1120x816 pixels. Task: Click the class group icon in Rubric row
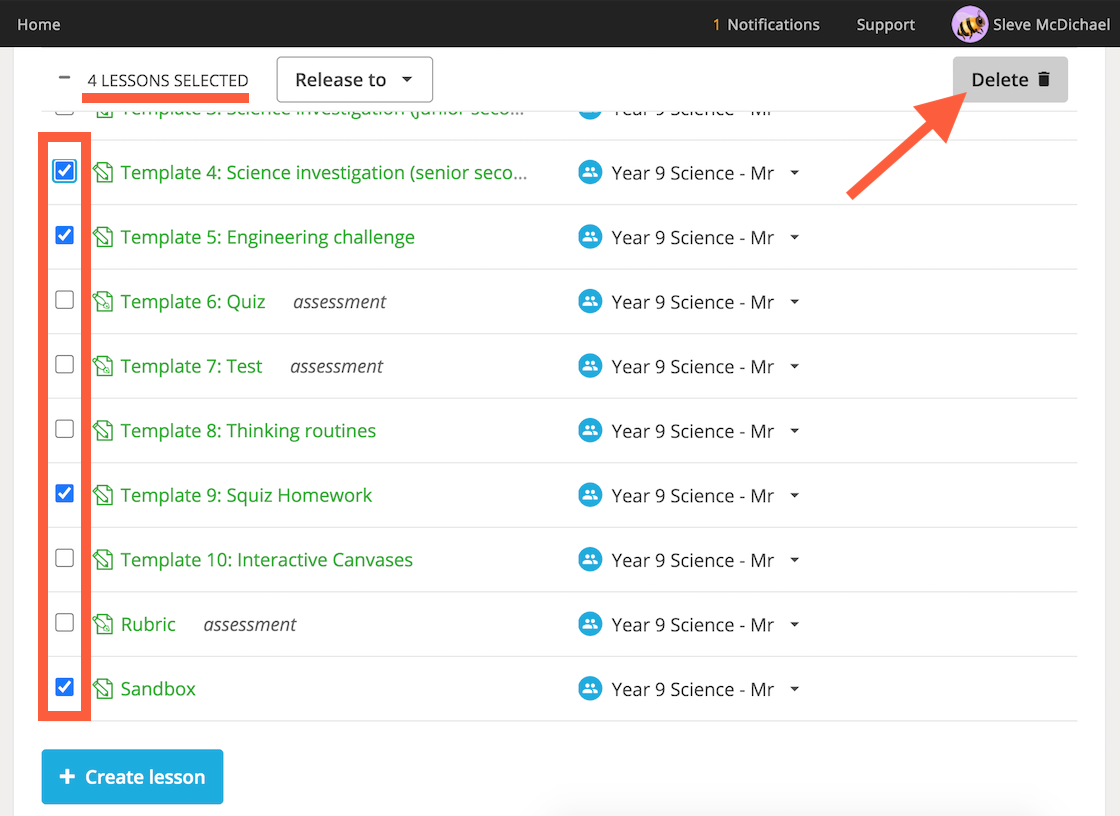pos(590,624)
